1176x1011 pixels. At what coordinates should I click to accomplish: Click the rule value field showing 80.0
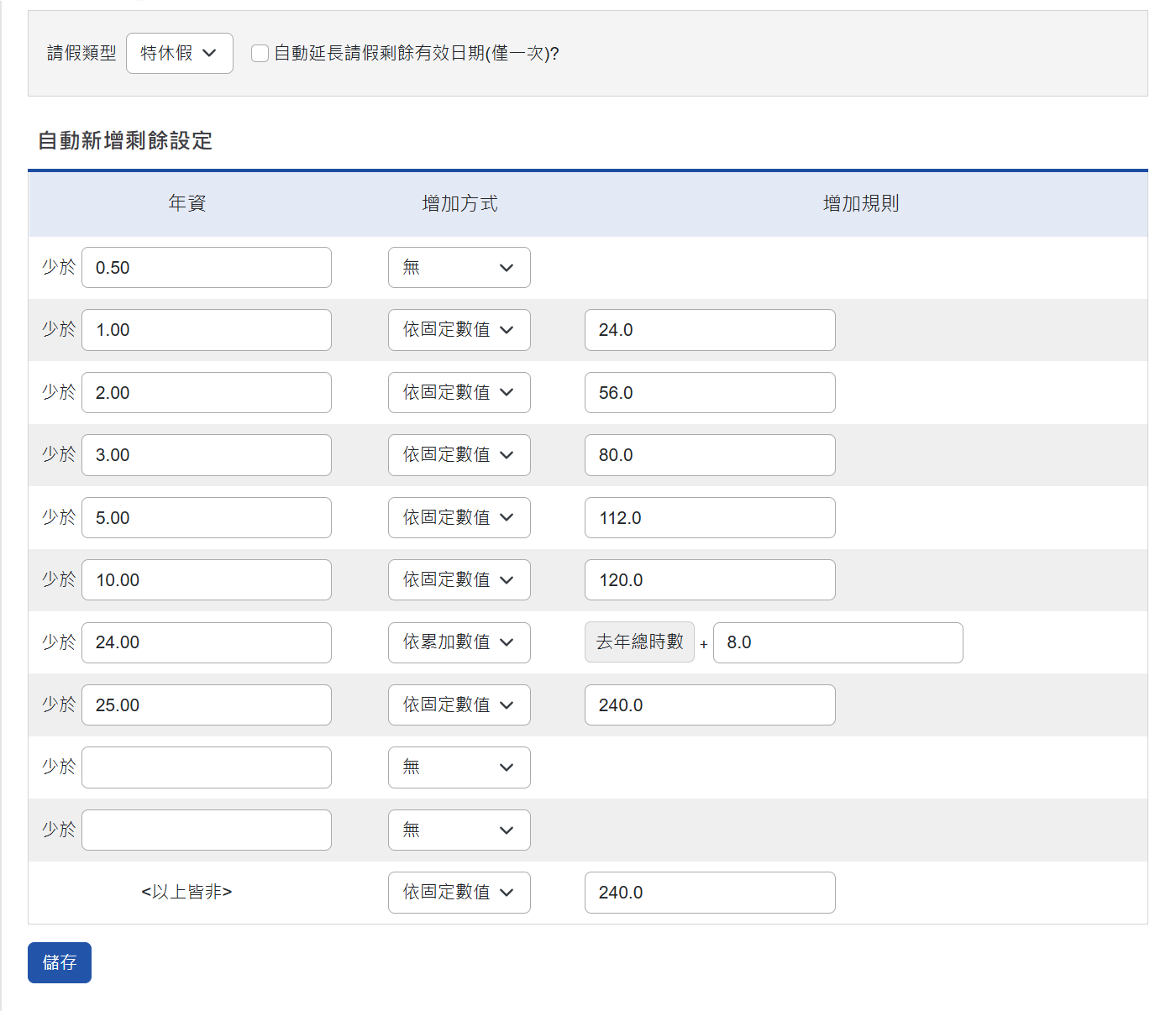(710, 455)
